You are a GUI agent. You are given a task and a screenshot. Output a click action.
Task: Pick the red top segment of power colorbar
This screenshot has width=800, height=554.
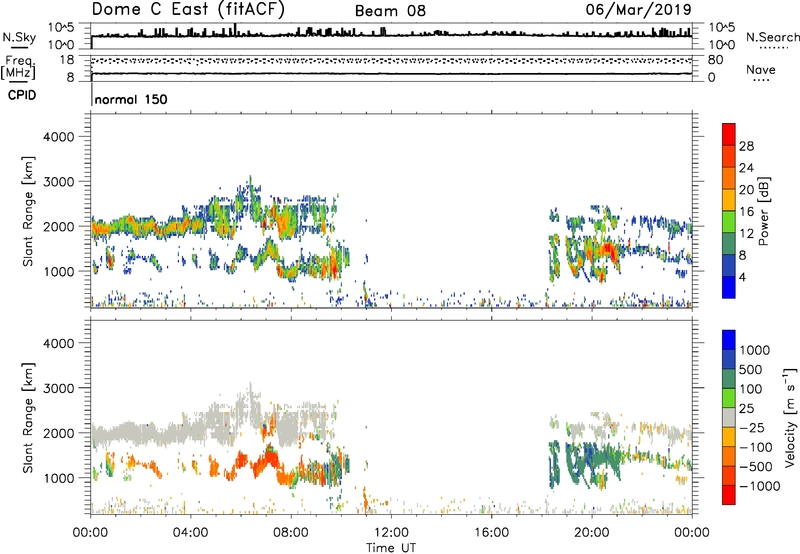(729, 134)
